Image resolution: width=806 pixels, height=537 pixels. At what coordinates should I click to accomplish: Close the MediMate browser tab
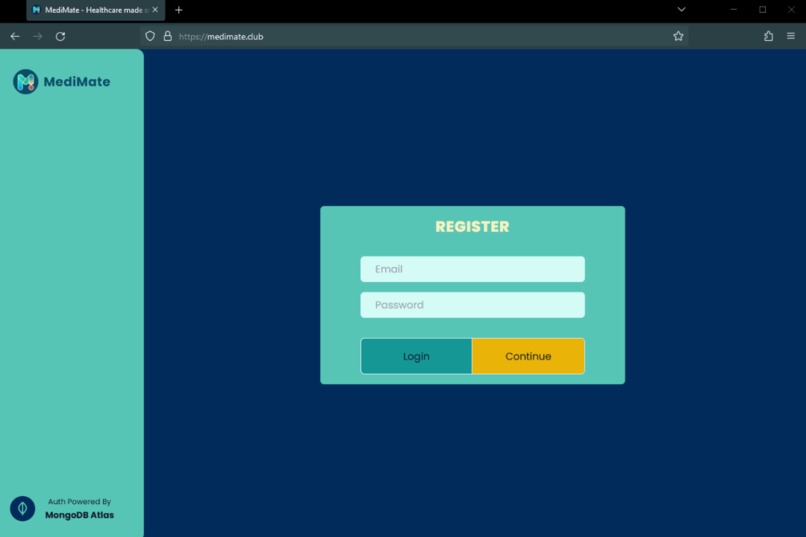coord(155,10)
